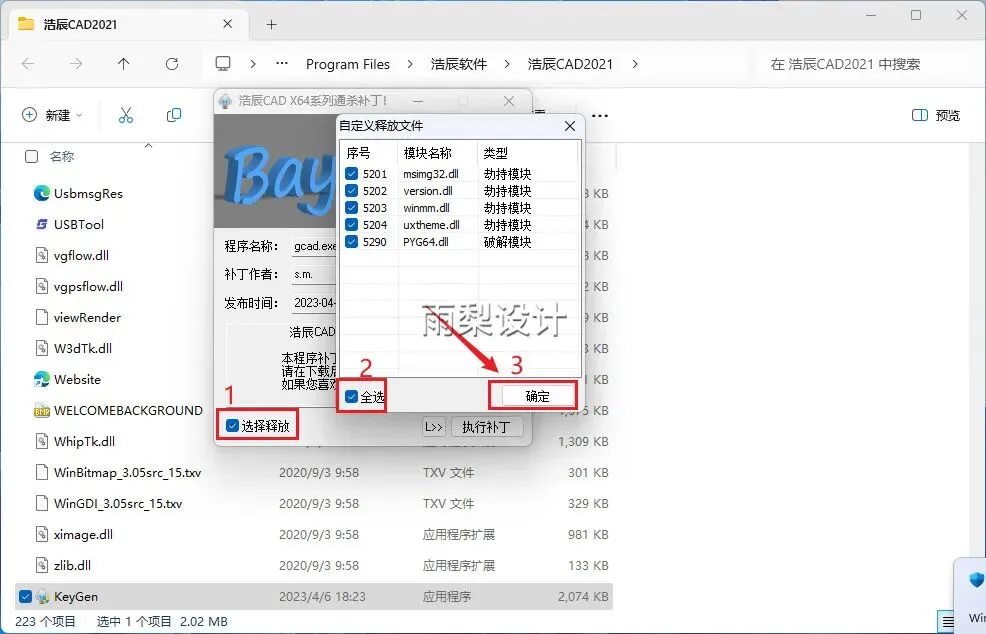Uncheck module 5290 PYG64.dll
The image size is (986, 634).
click(352, 242)
